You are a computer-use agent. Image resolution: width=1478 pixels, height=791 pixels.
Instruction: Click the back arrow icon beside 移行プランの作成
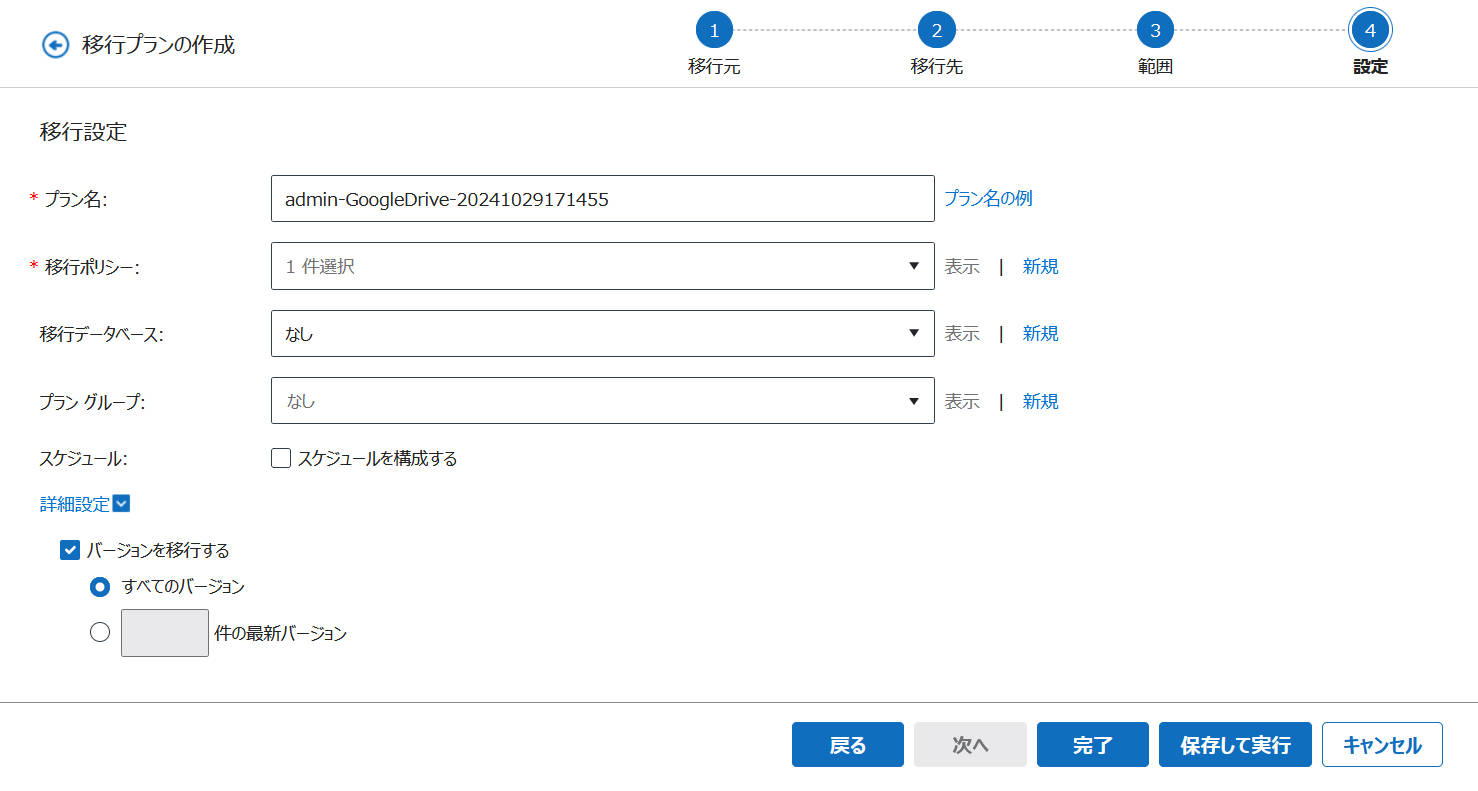(55, 45)
